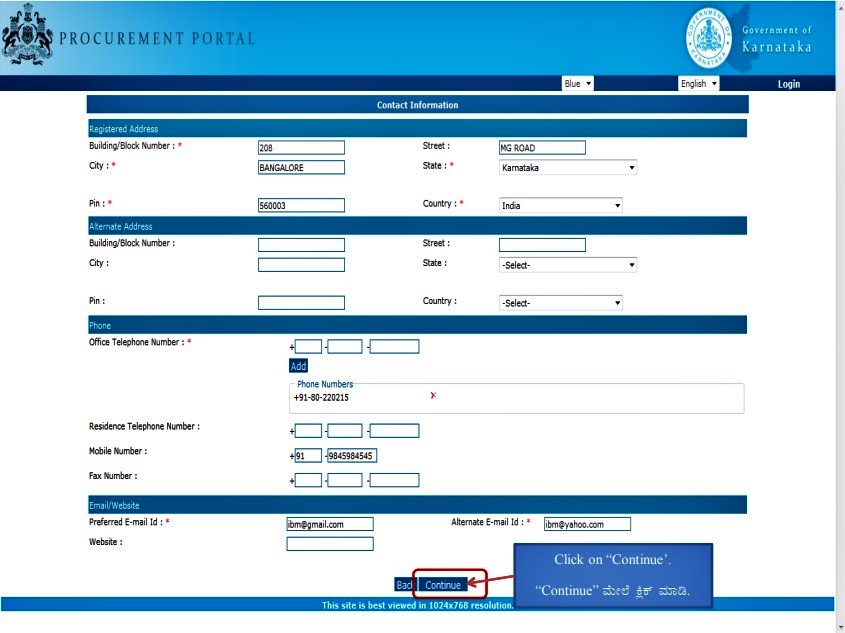Click Registered City field BANGALORE
845x633 pixels.
pos(301,168)
